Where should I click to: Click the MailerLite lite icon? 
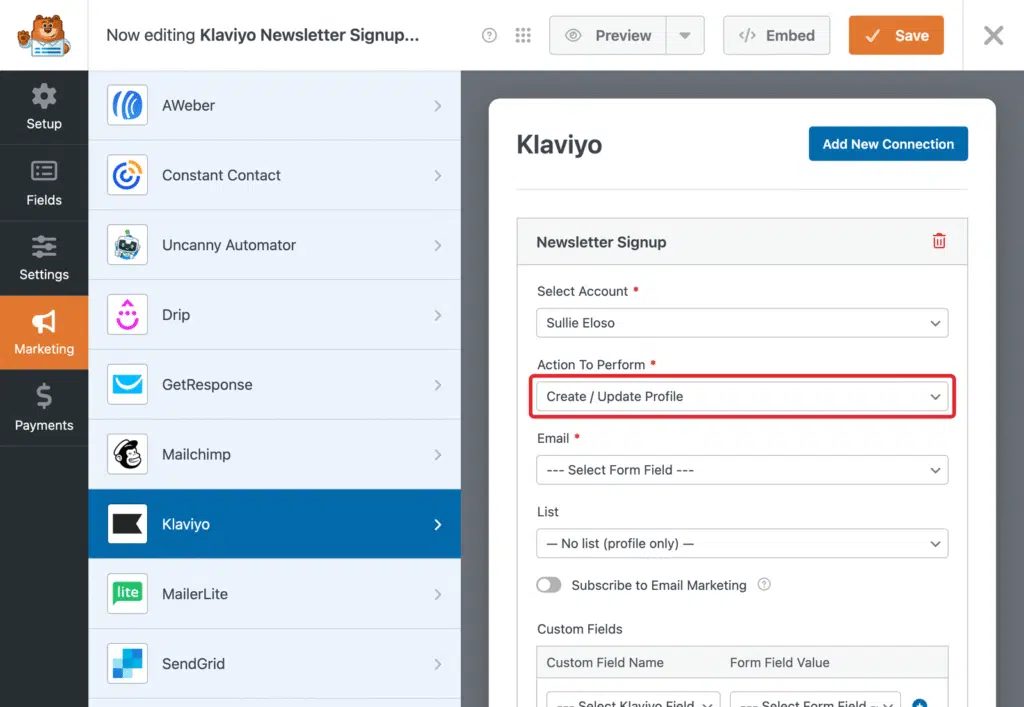coord(127,594)
